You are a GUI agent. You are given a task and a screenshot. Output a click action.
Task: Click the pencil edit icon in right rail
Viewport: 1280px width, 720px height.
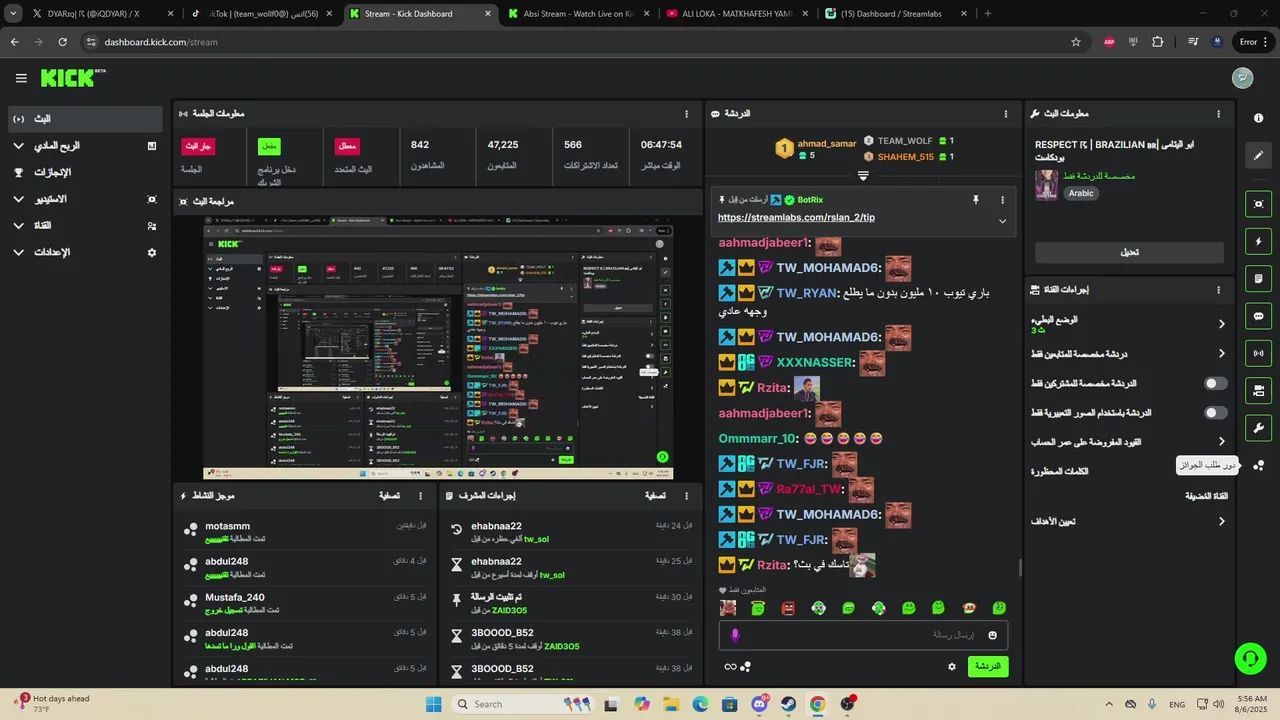tap(1258, 155)
